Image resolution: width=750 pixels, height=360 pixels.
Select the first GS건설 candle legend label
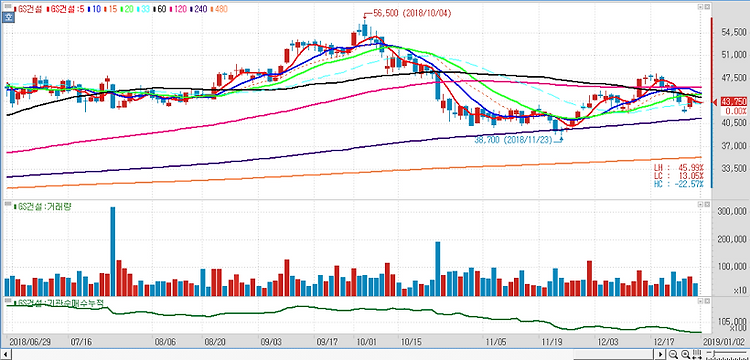point(29,9)
